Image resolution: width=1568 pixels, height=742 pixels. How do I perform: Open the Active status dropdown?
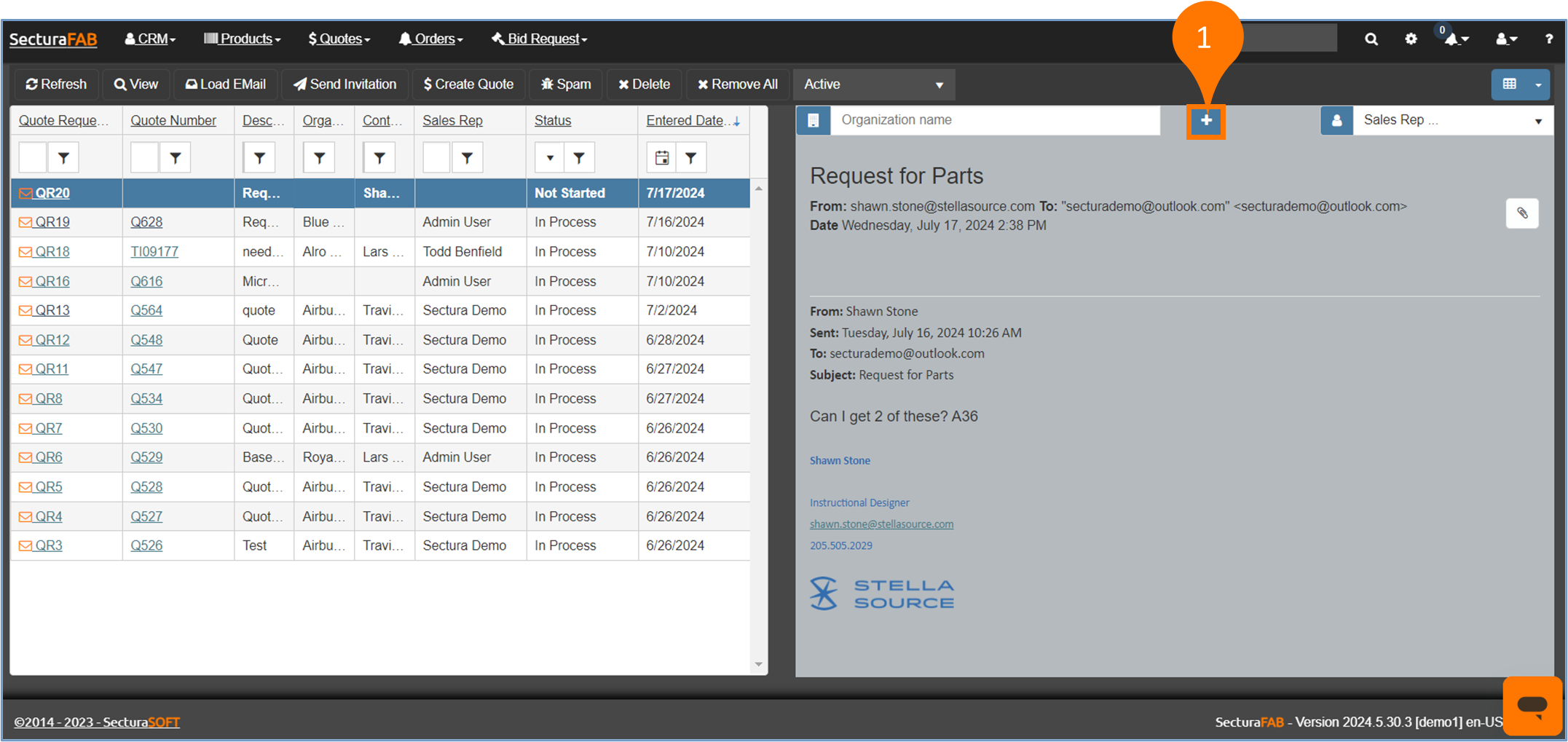[x=874, y=84]
